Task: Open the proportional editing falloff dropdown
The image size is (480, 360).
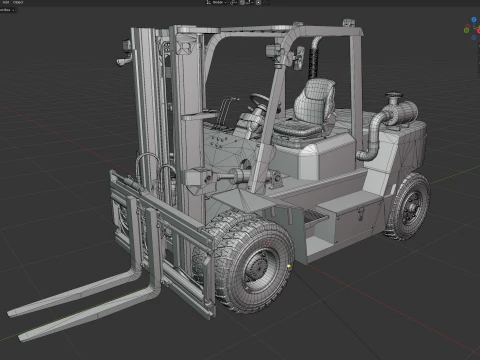Action: [x=266, y=2]
